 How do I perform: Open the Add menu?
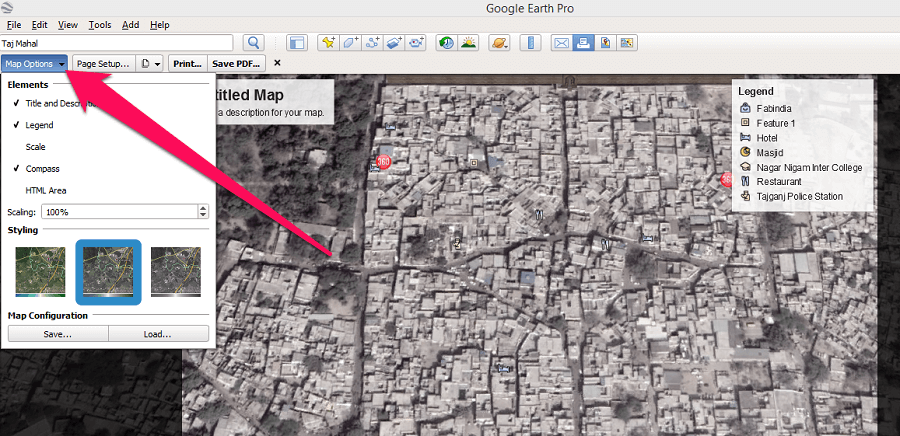point(130,24)
